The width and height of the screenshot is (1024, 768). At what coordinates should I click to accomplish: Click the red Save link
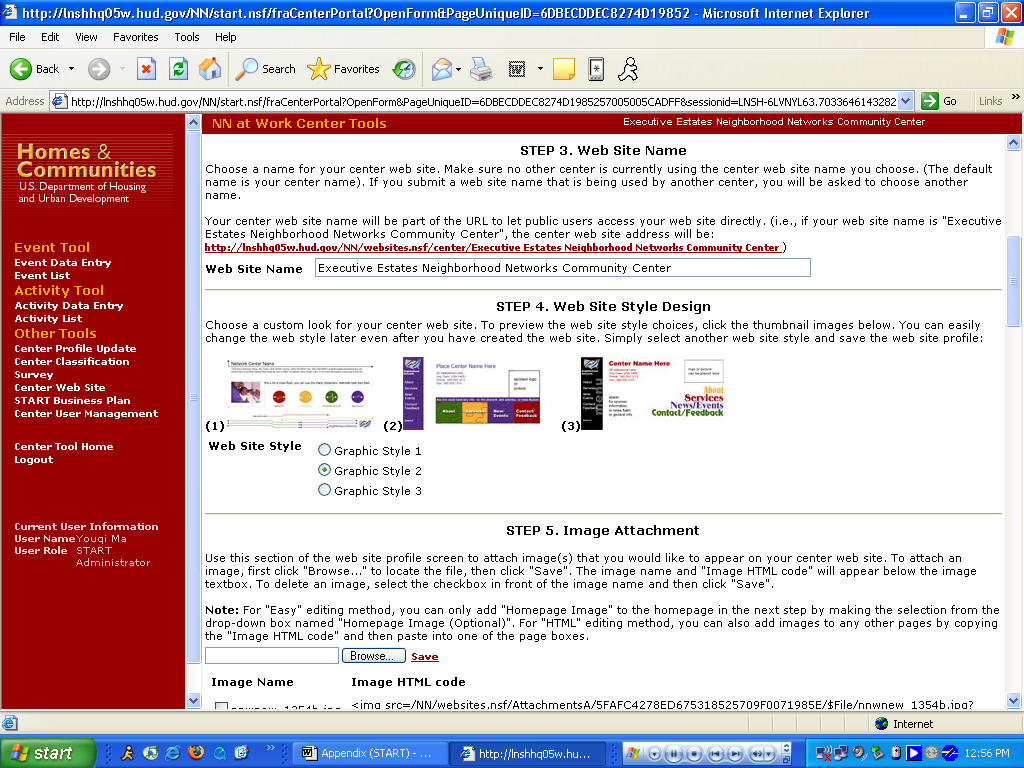point(424,657)
